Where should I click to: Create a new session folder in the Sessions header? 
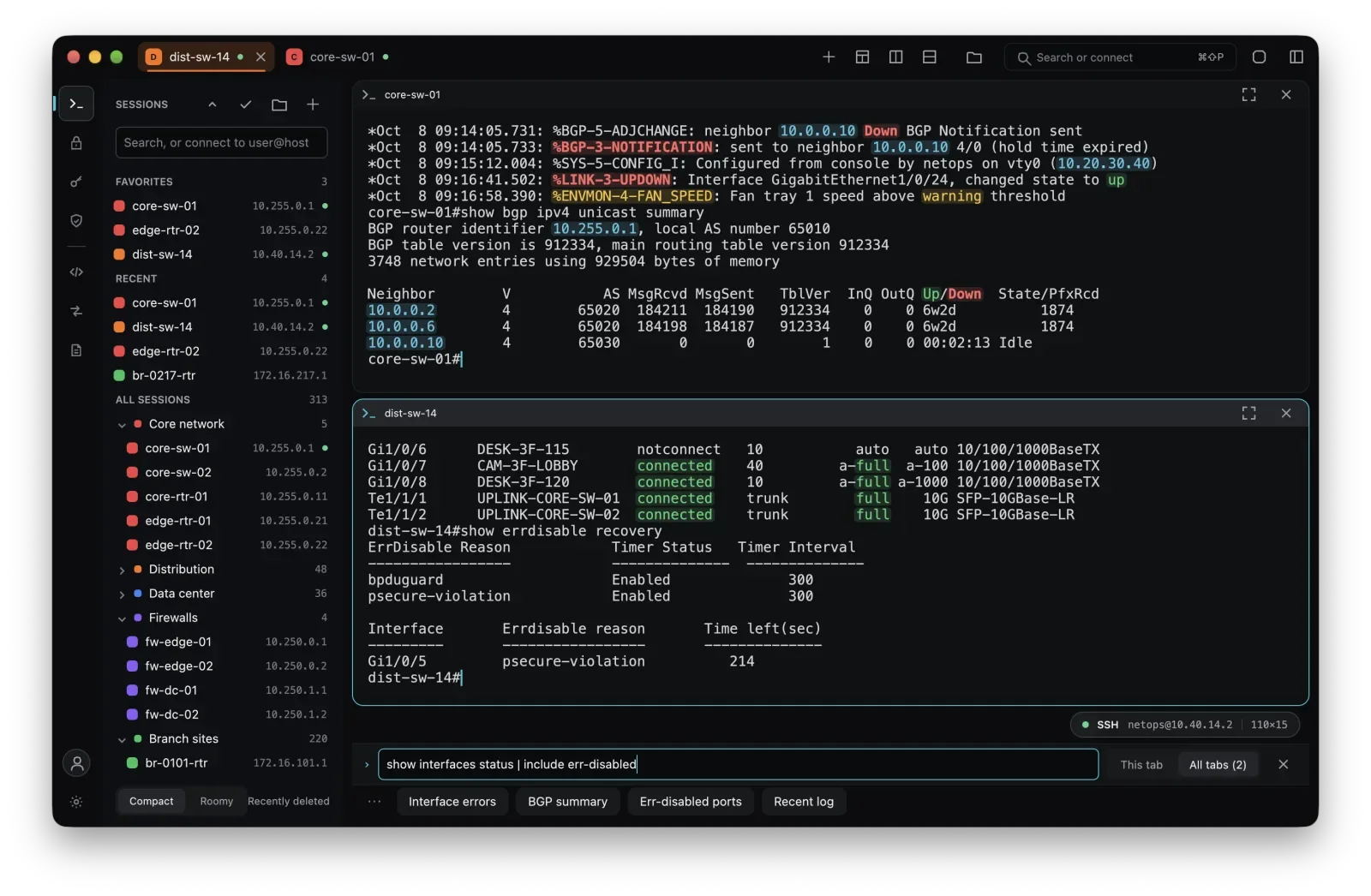tap(279, 105)
